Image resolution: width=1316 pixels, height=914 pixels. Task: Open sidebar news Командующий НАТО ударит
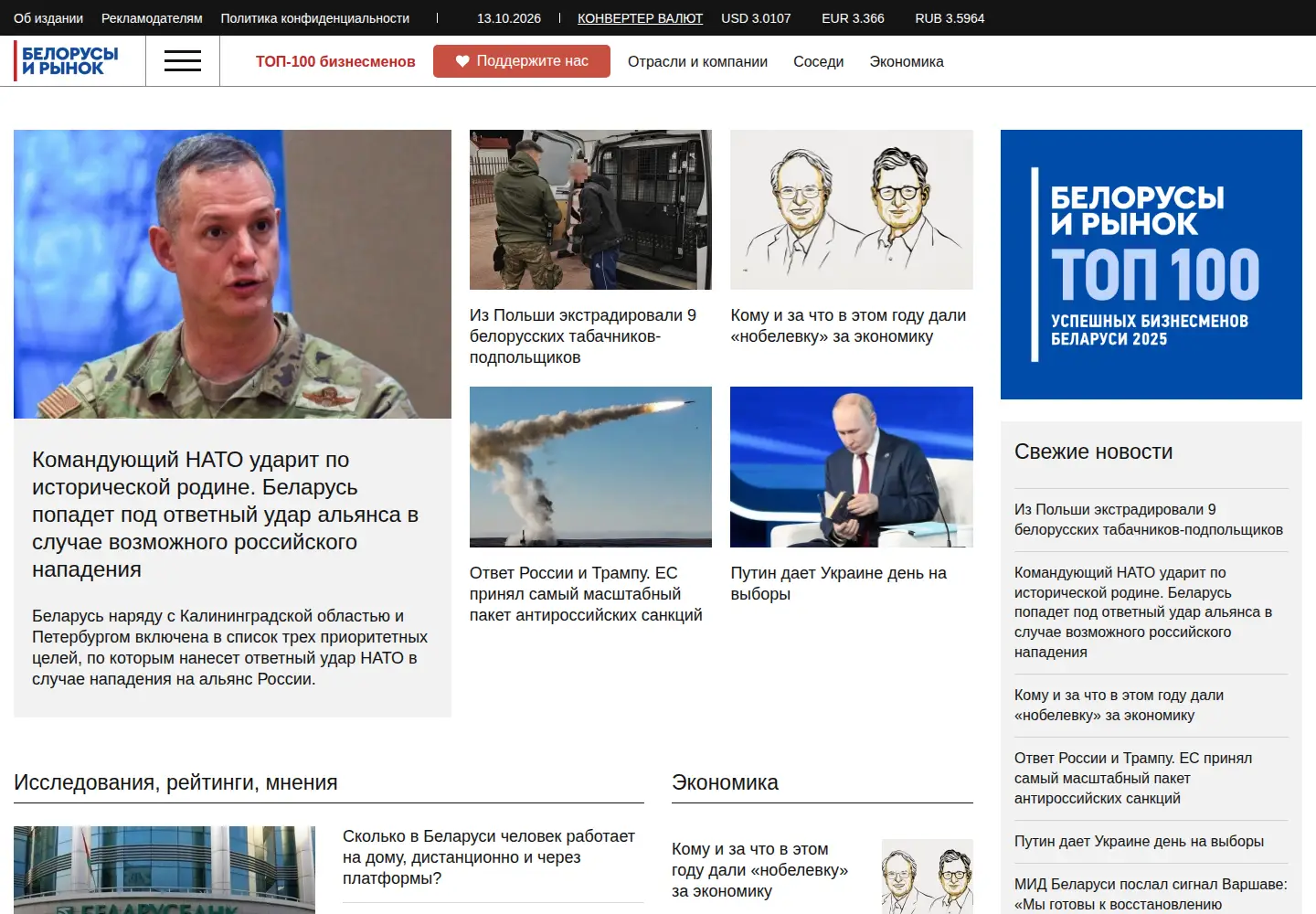1143,612
